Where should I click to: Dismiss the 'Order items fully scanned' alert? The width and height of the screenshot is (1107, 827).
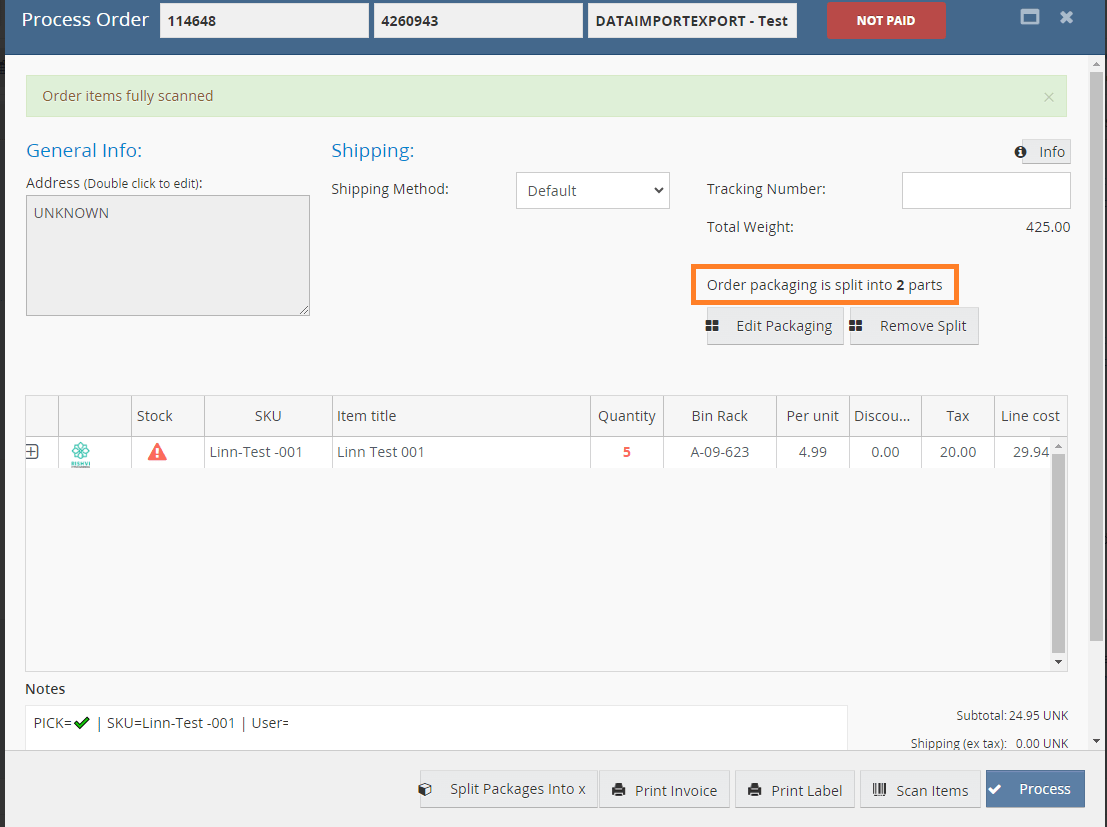[x=1048, y=97]
